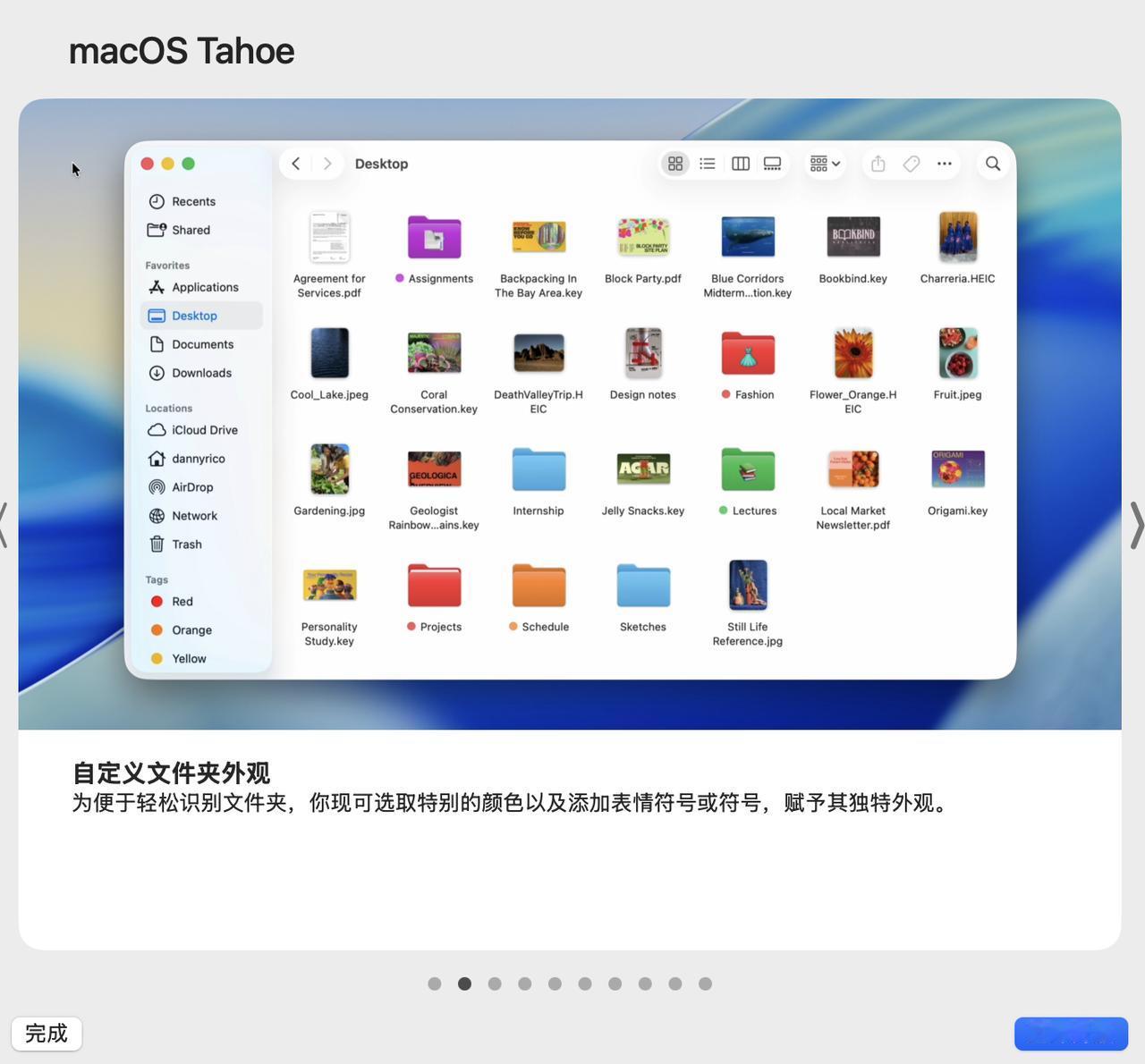The width and height of the screenshot is (1145, 1064).
Task: Click the tag icon in Finder toolbar
Action: point(912,164)
